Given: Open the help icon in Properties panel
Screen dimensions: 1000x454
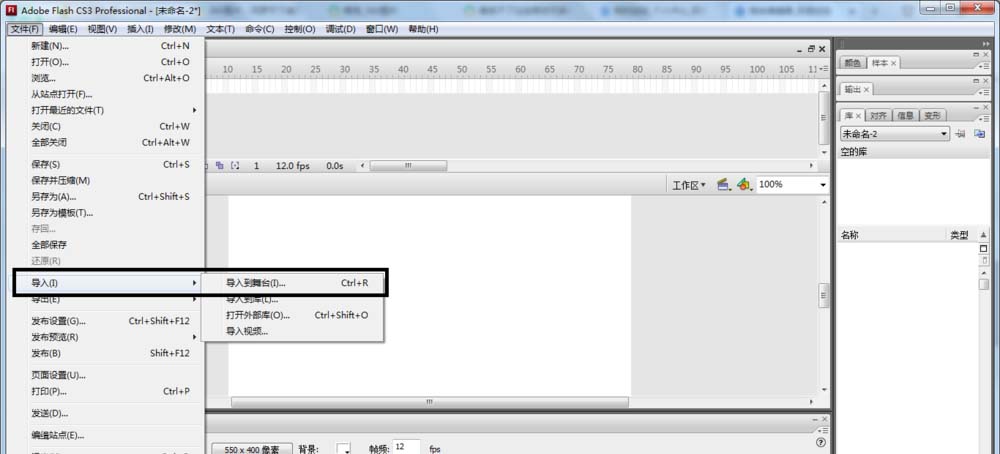Looking at the screenshot, I should (x=821, y=442).
